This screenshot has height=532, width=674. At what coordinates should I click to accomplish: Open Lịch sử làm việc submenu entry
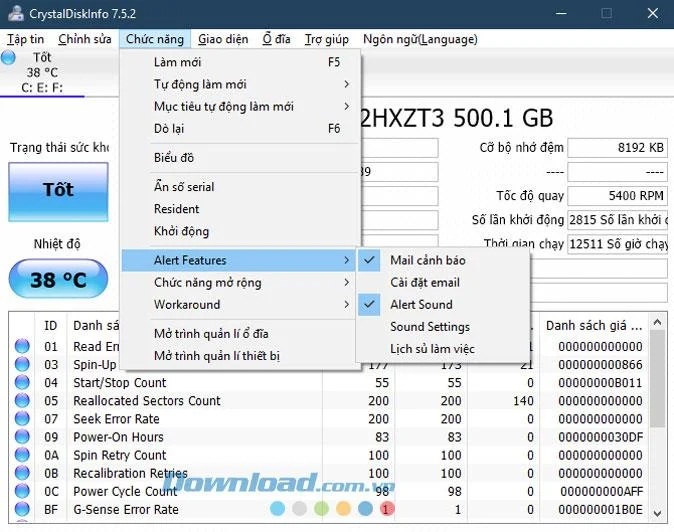443,349
